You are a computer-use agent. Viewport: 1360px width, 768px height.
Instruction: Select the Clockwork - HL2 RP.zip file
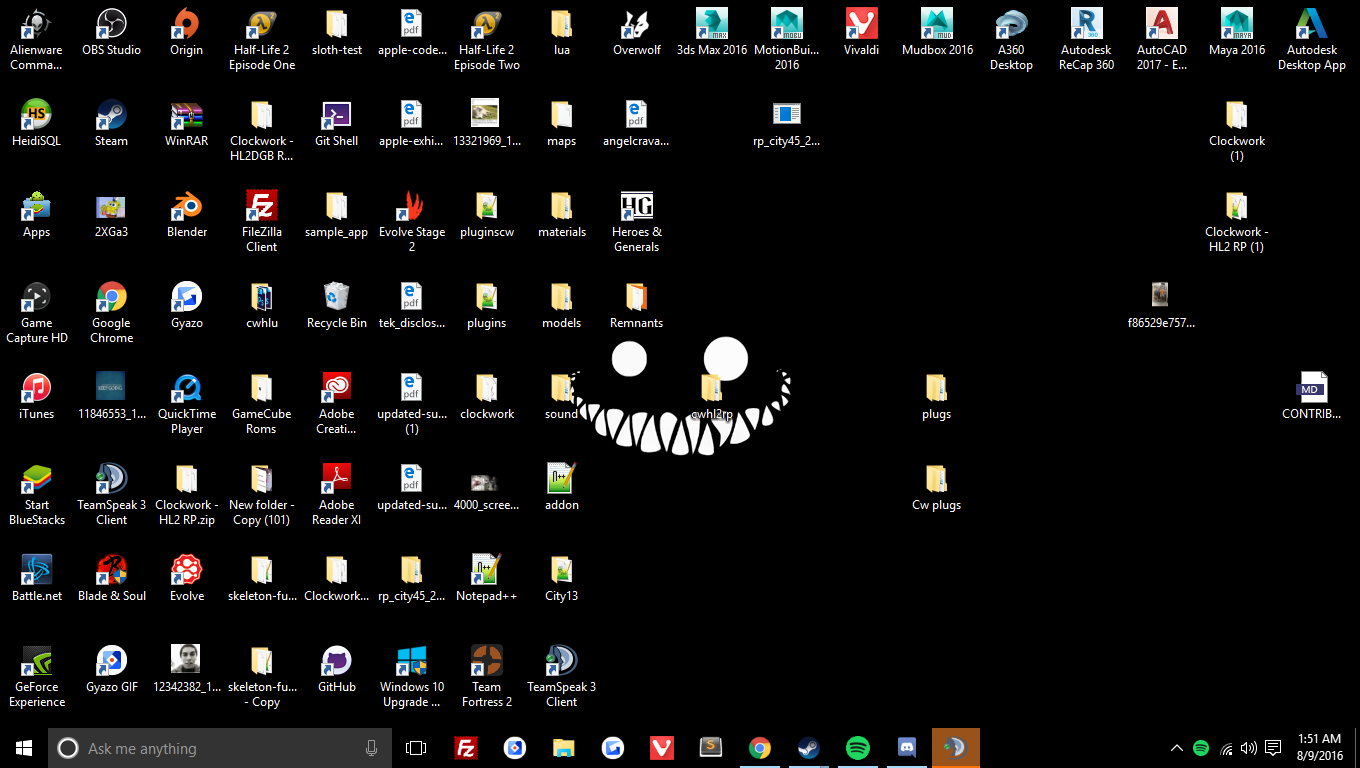pos(186,494)
